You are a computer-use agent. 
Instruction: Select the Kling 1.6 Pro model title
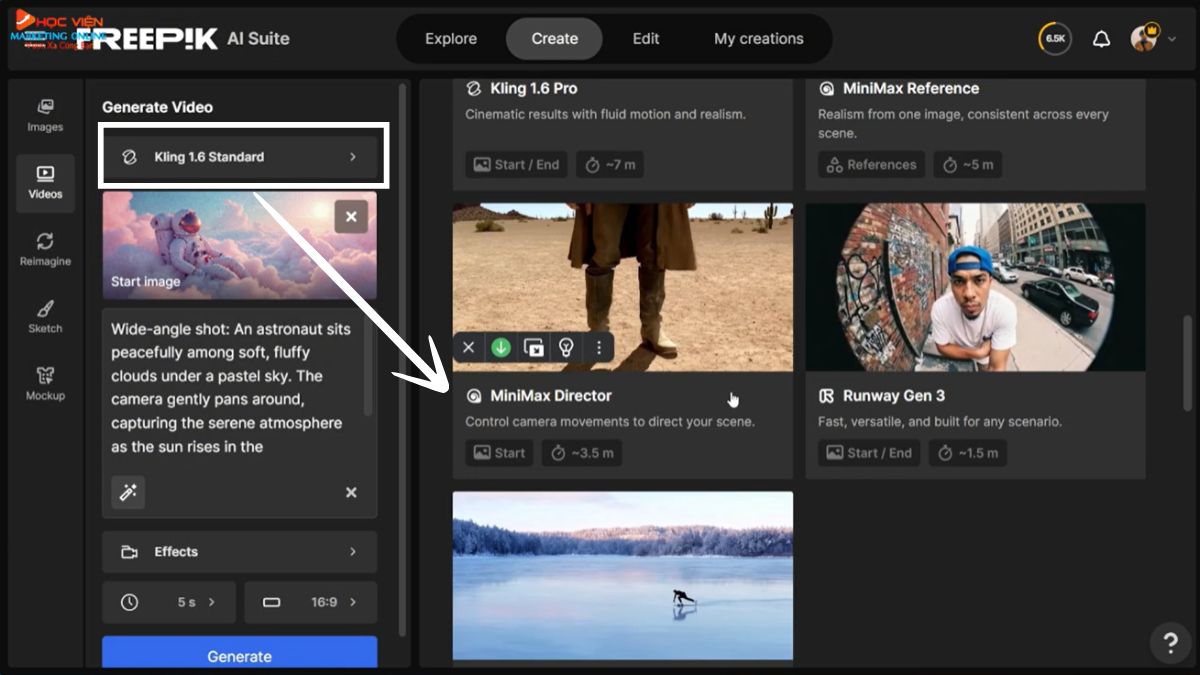pos(534,88)
